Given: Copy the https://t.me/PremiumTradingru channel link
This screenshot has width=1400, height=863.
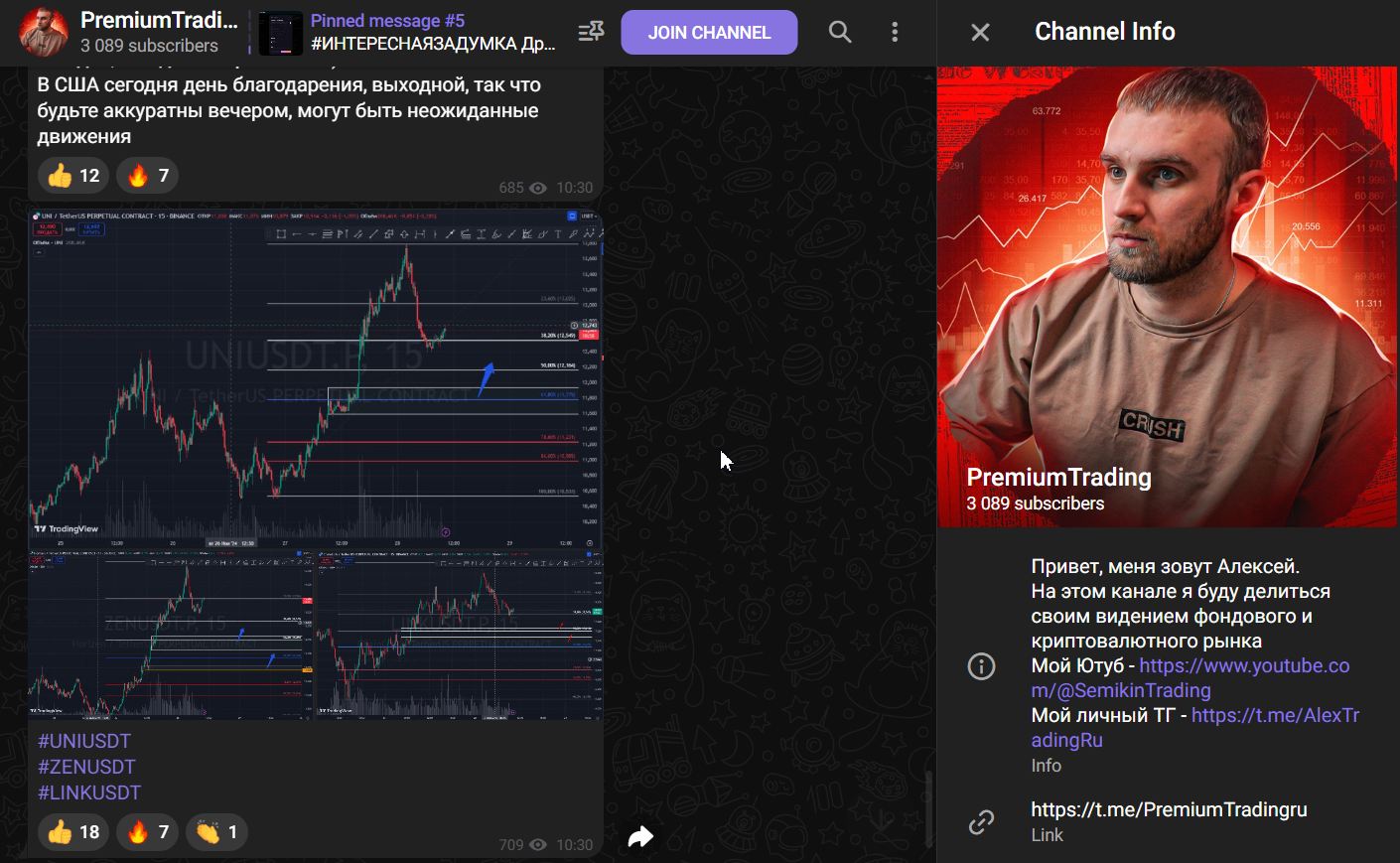Looking at the screenshot, I should [x=1169, y=809].
